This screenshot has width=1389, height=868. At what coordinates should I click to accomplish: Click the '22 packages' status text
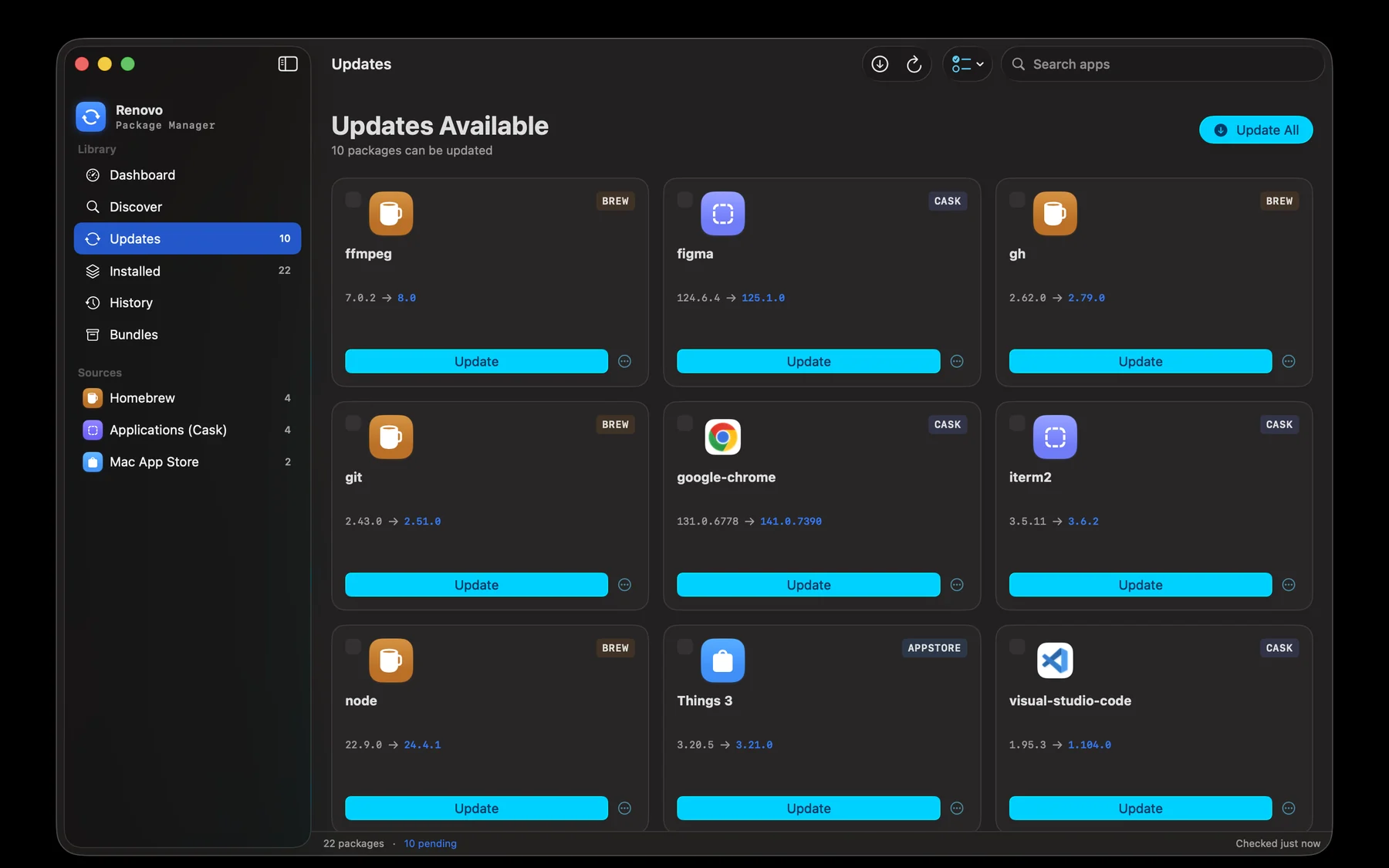point(353,843)
